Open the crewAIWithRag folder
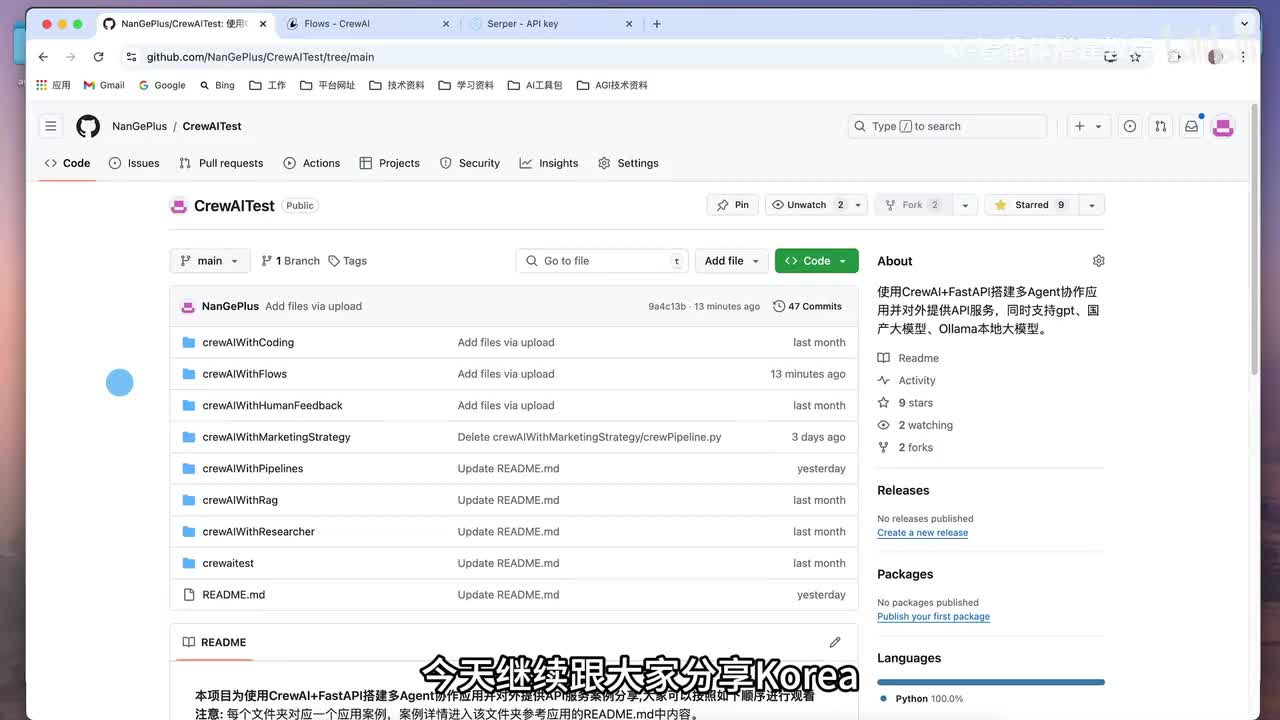Image resolution: width=1280 pixels, height=720 pixels. pyautogui.click(x=240, y=500)
